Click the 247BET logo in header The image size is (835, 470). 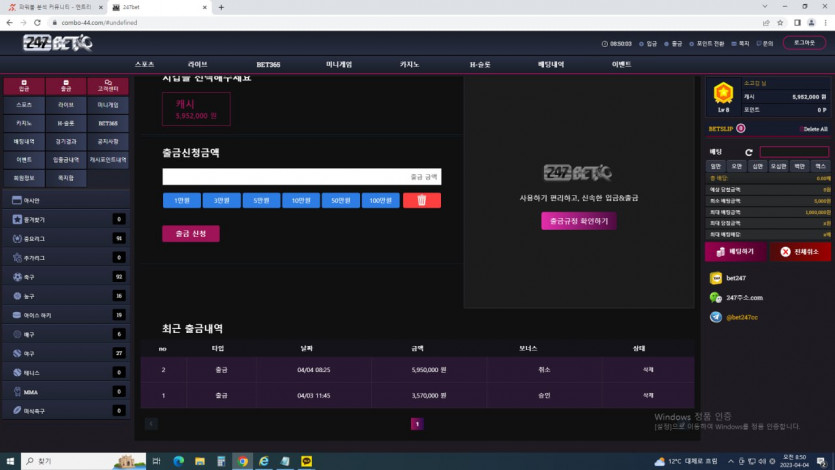coord(58,44)
